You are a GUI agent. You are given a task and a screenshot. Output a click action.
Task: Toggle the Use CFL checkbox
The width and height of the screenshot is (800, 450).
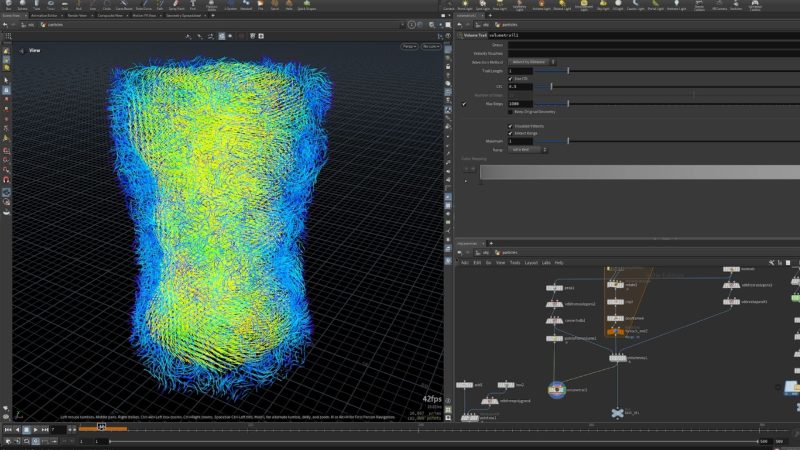coord(511,78)
